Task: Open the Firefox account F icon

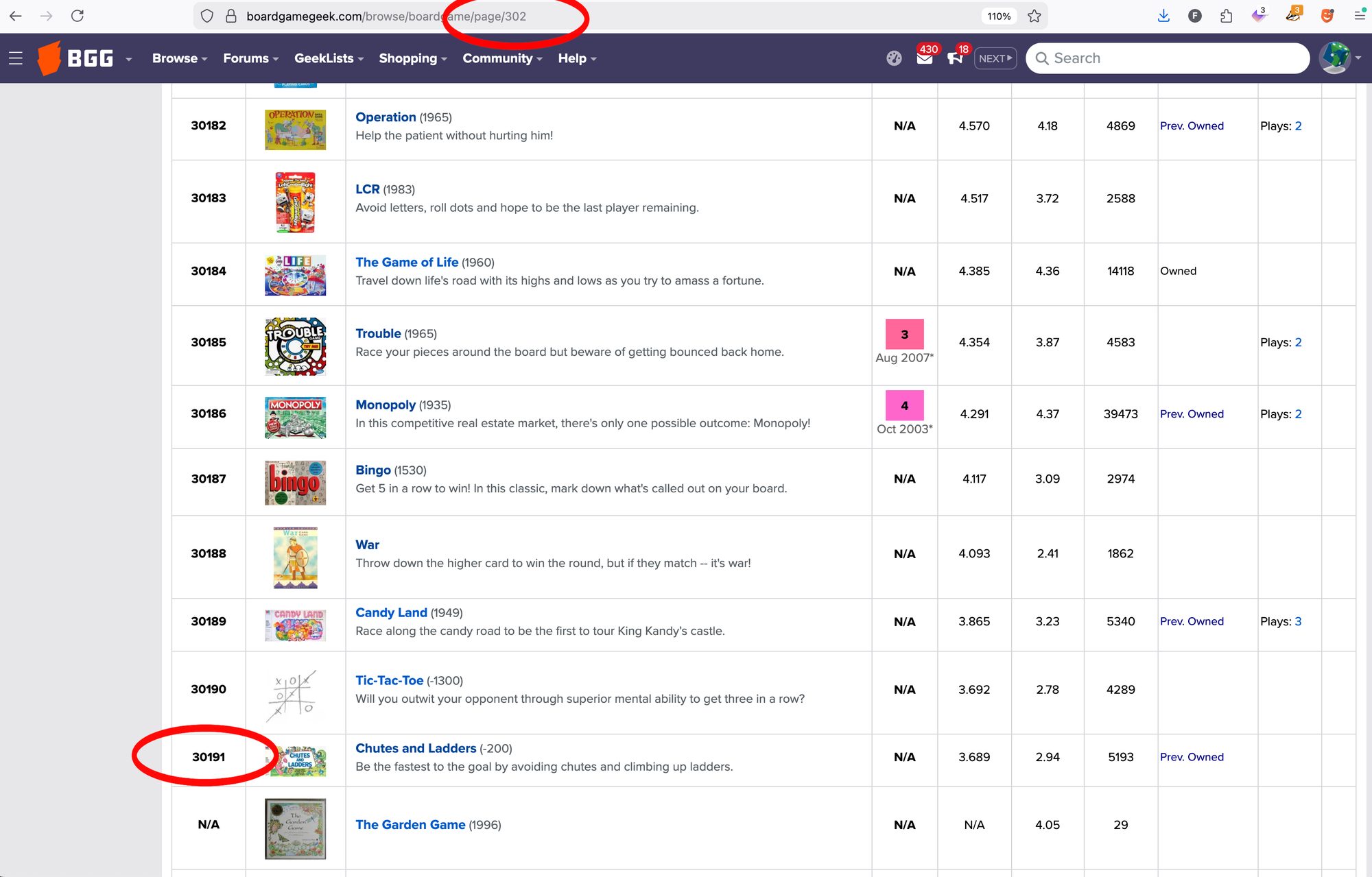Action: point(1195,15)
